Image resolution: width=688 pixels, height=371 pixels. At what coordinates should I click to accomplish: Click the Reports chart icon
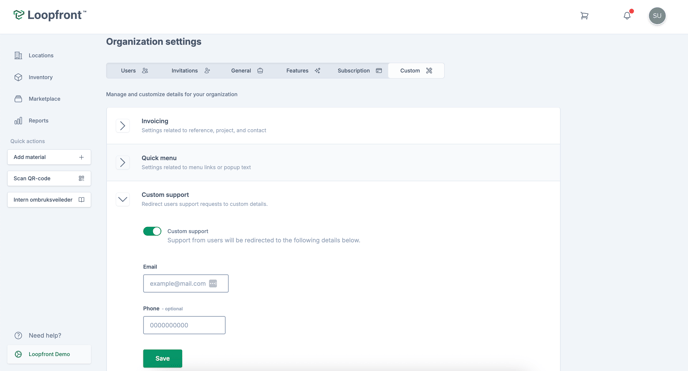[18, 121]
